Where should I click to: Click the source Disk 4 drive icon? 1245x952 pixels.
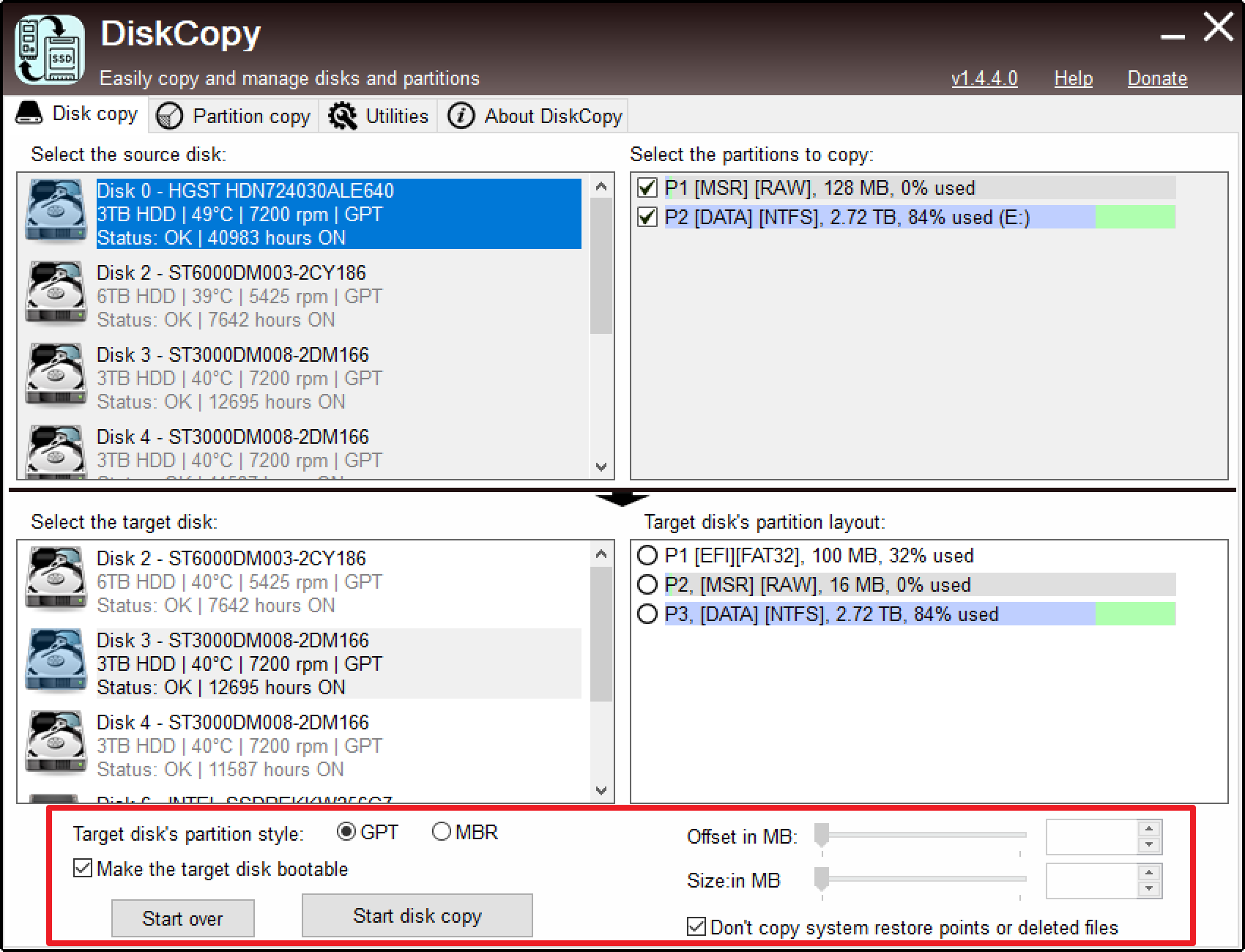[x=56, y=452]
